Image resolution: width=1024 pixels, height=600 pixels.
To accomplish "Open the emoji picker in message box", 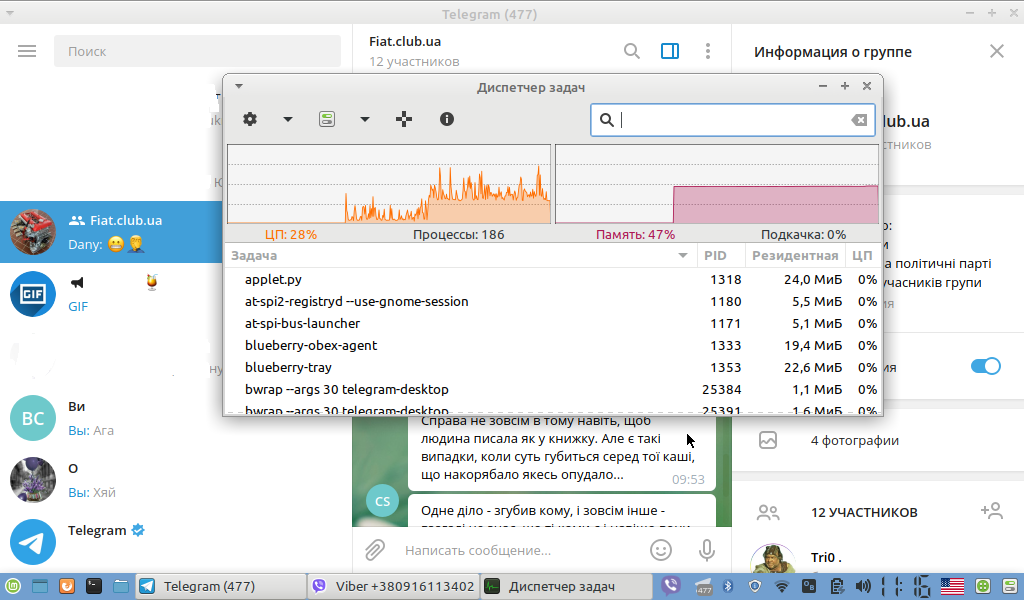I will [660, 549].
